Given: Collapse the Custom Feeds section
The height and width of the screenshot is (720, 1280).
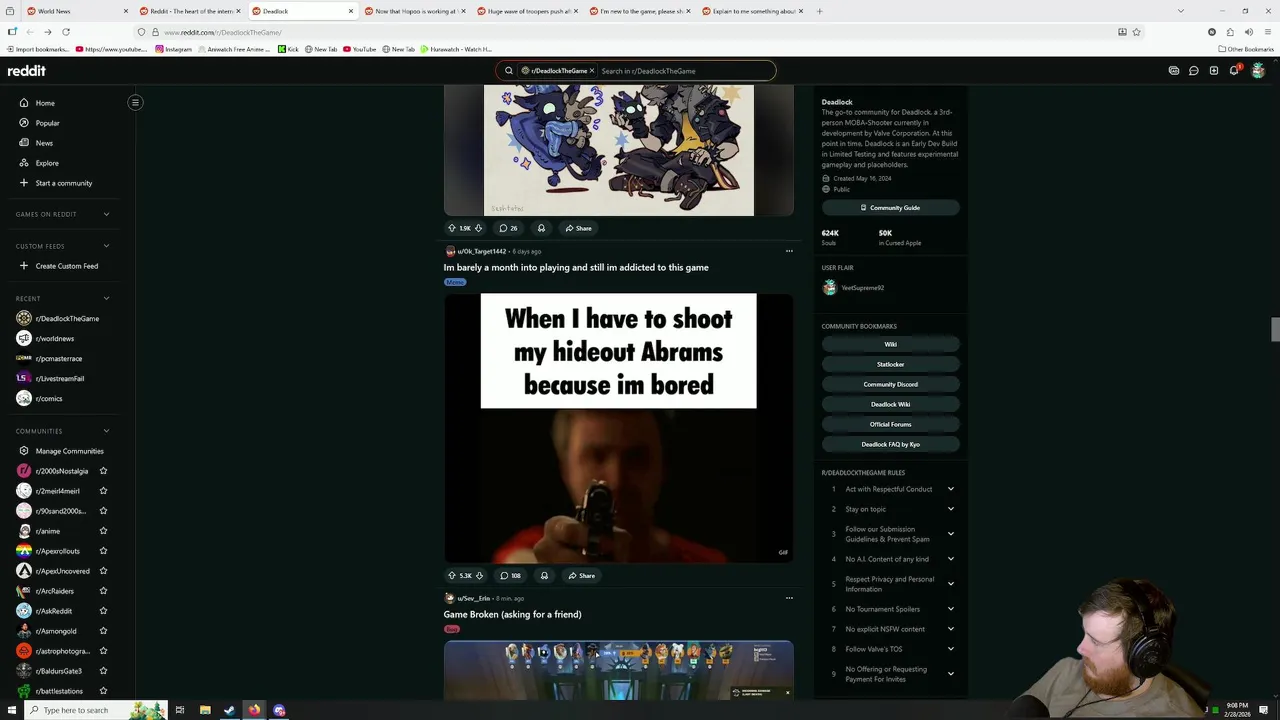Looking at the screenshot, I should coord(106,246).
